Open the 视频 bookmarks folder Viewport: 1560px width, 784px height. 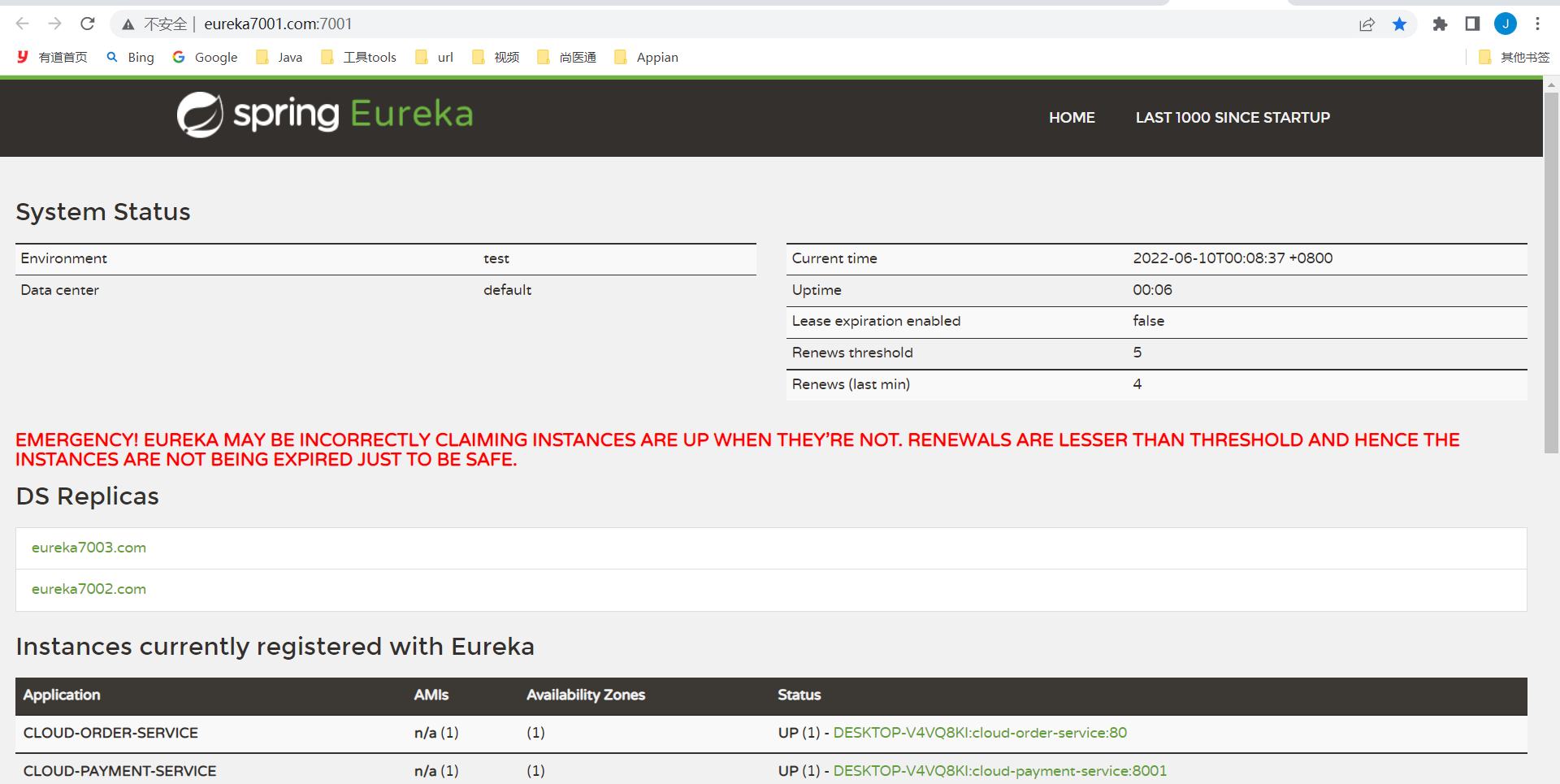pyautogui.click(x=496, y=57)
